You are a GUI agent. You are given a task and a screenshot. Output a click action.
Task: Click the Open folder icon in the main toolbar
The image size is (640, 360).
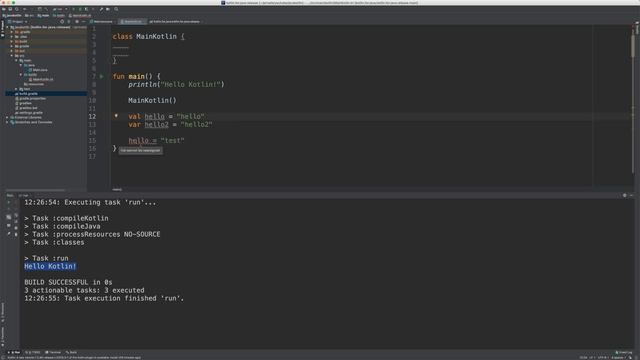click(x=4, y=9)
